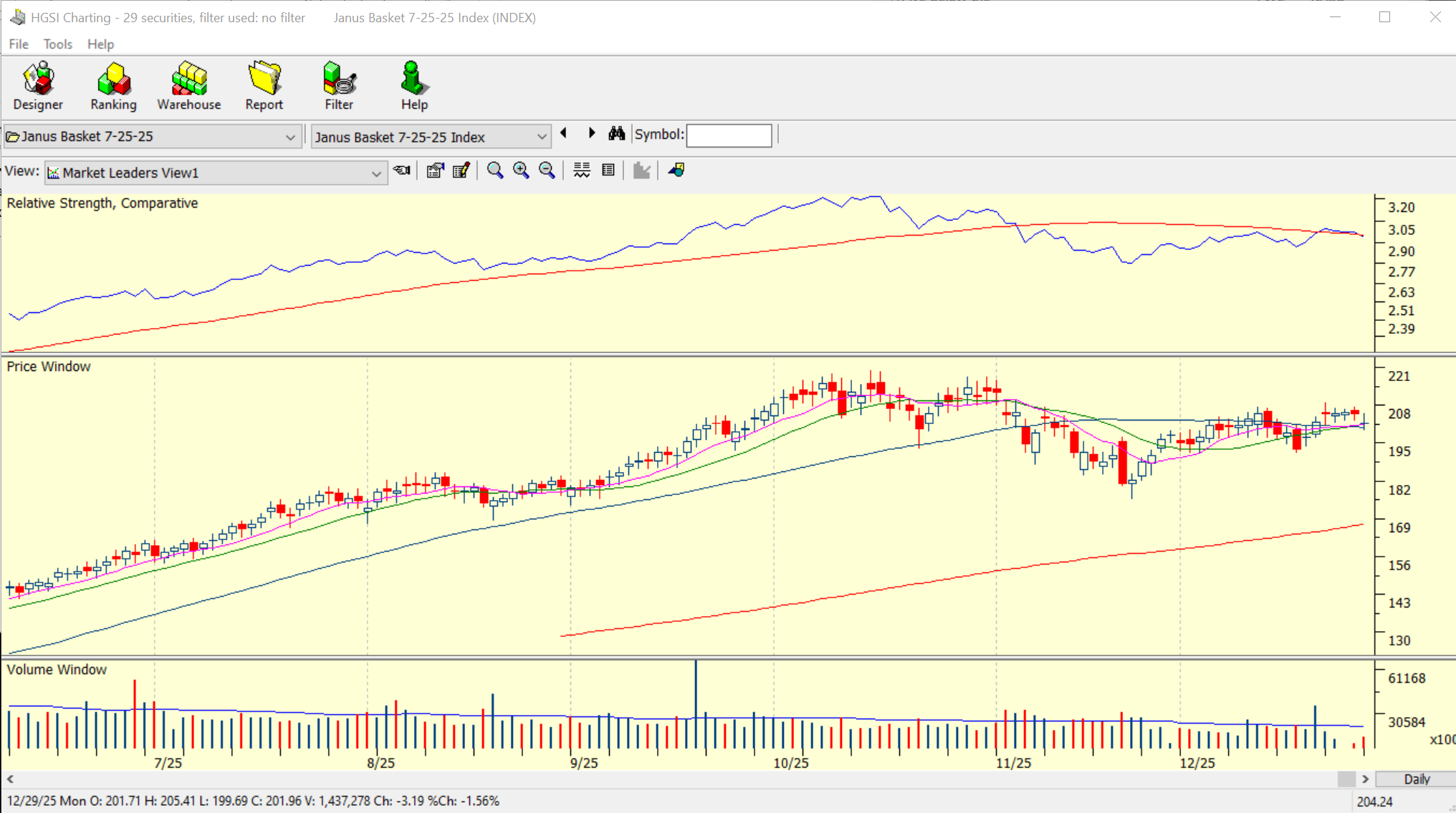Click inside the Symbol input field
1456x813 pixels.
[x=729, y=135]
